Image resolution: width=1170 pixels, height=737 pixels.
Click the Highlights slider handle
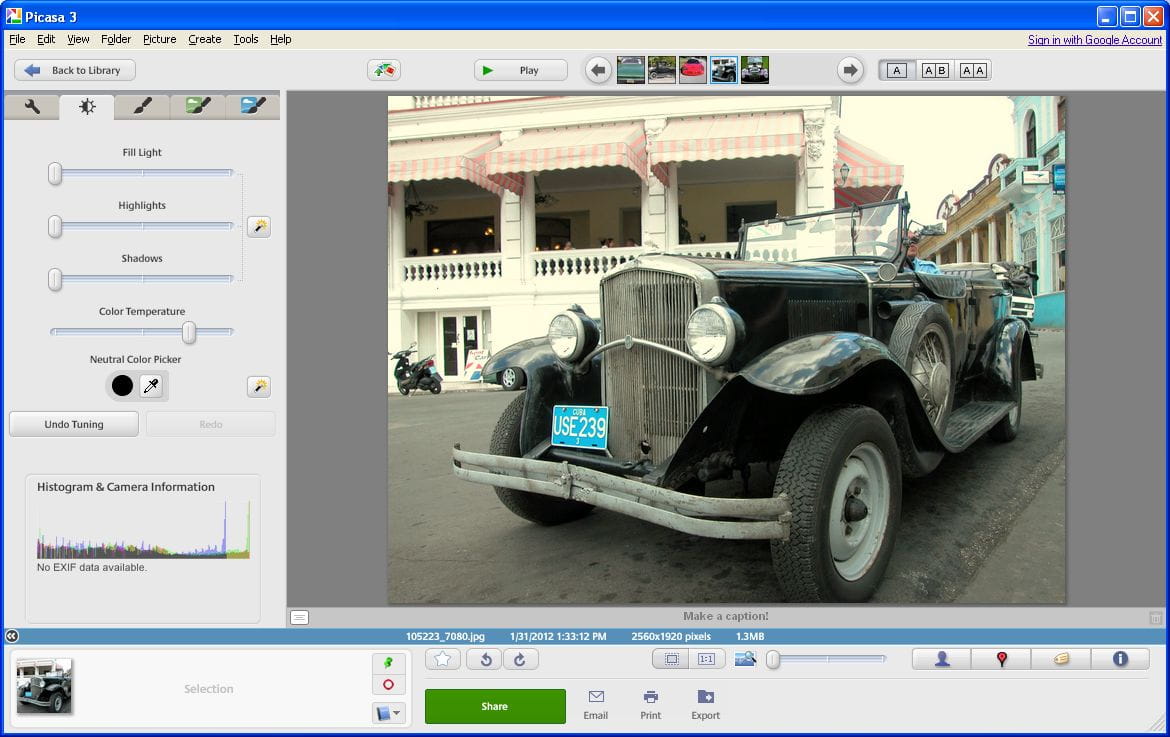point(55,226)
